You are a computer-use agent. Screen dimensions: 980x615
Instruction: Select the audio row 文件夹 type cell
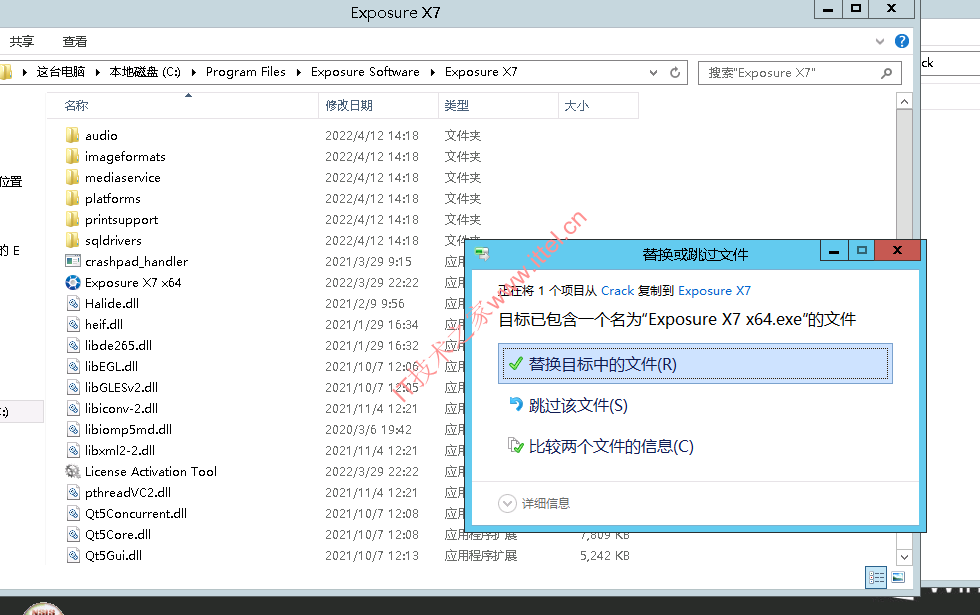point(462,136)
